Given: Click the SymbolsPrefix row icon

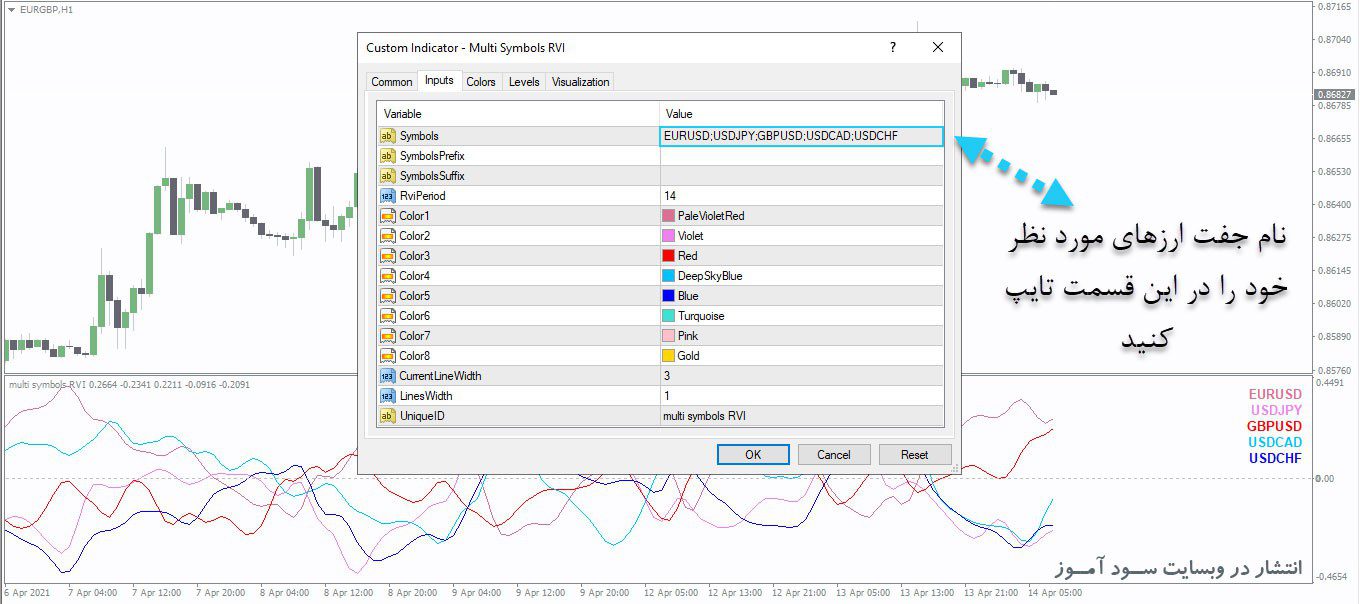Looking at the screenshot, I should coord(387,156).
